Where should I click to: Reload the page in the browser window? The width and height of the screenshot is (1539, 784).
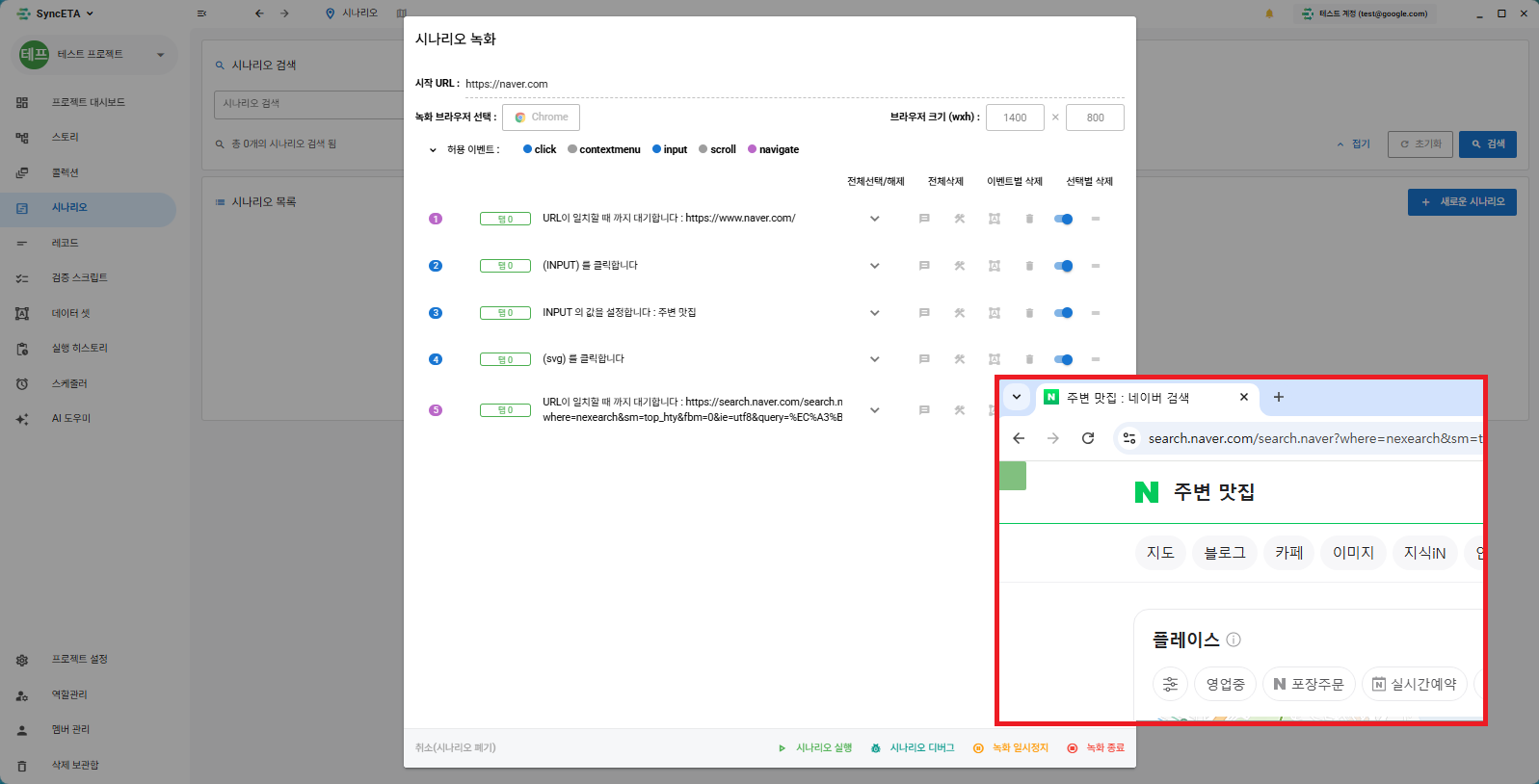(x=1088, y=438)
